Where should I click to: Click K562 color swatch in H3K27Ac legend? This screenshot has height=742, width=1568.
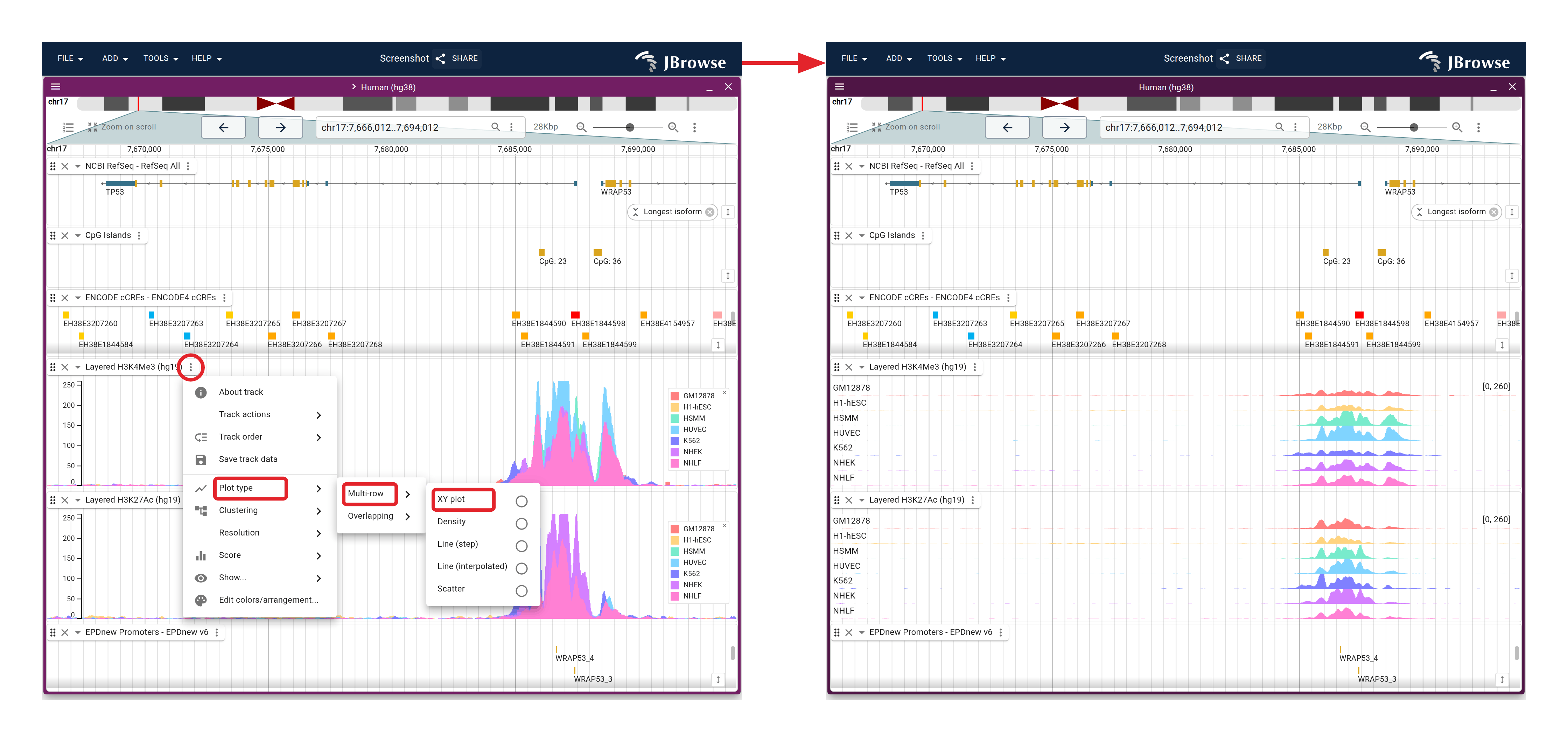click(674, 573)
